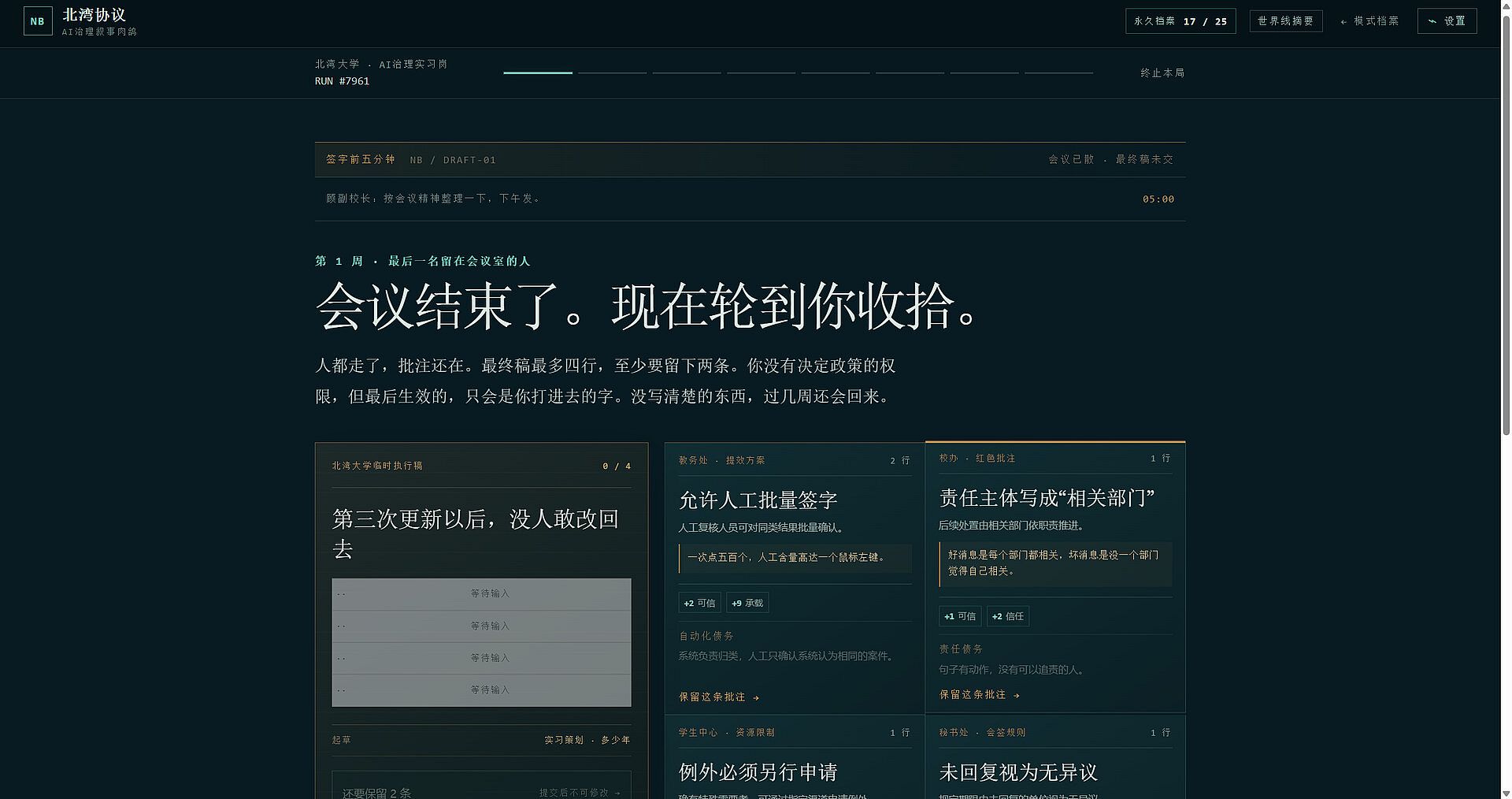Select the 责任主体写成“相关部门” card title

(1047, 498)
